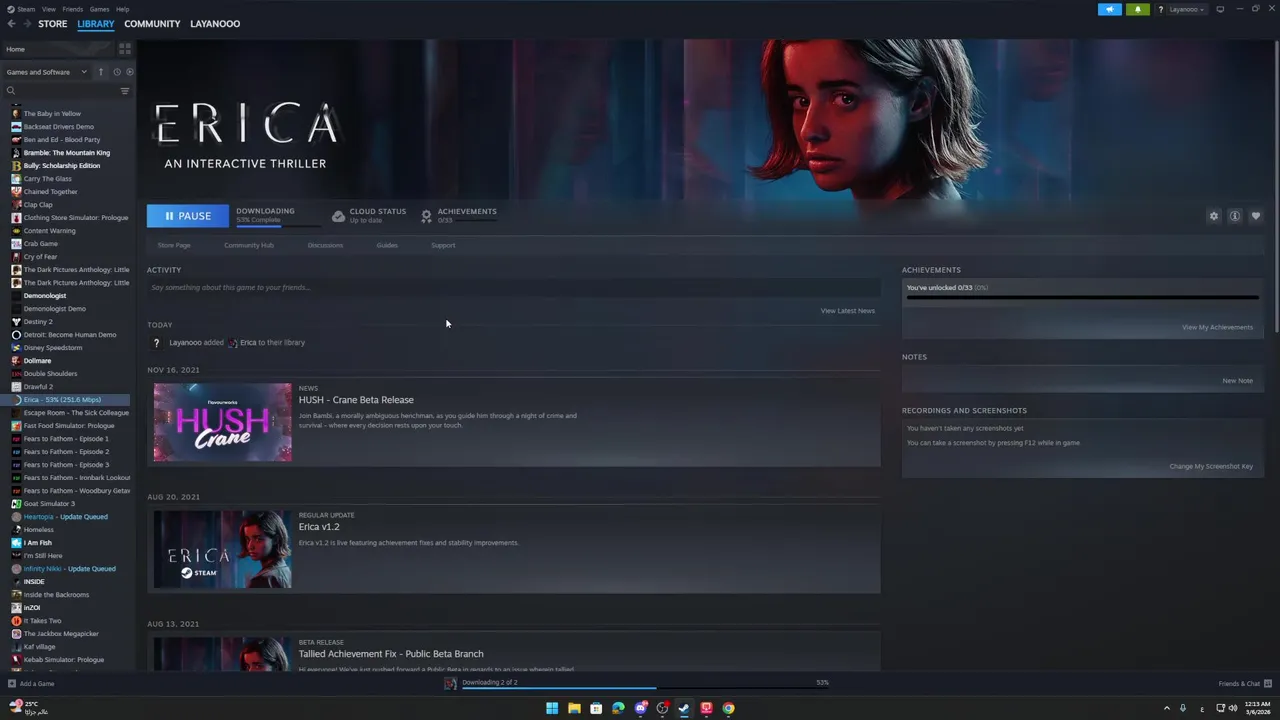Click the activity say something field
1280x720 pixels.
513,287
